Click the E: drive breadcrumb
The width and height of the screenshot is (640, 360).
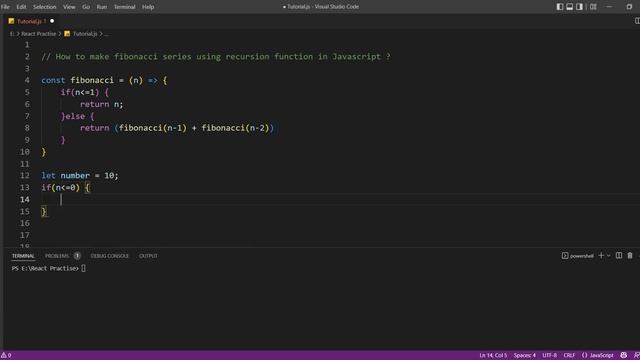[12, 34]
